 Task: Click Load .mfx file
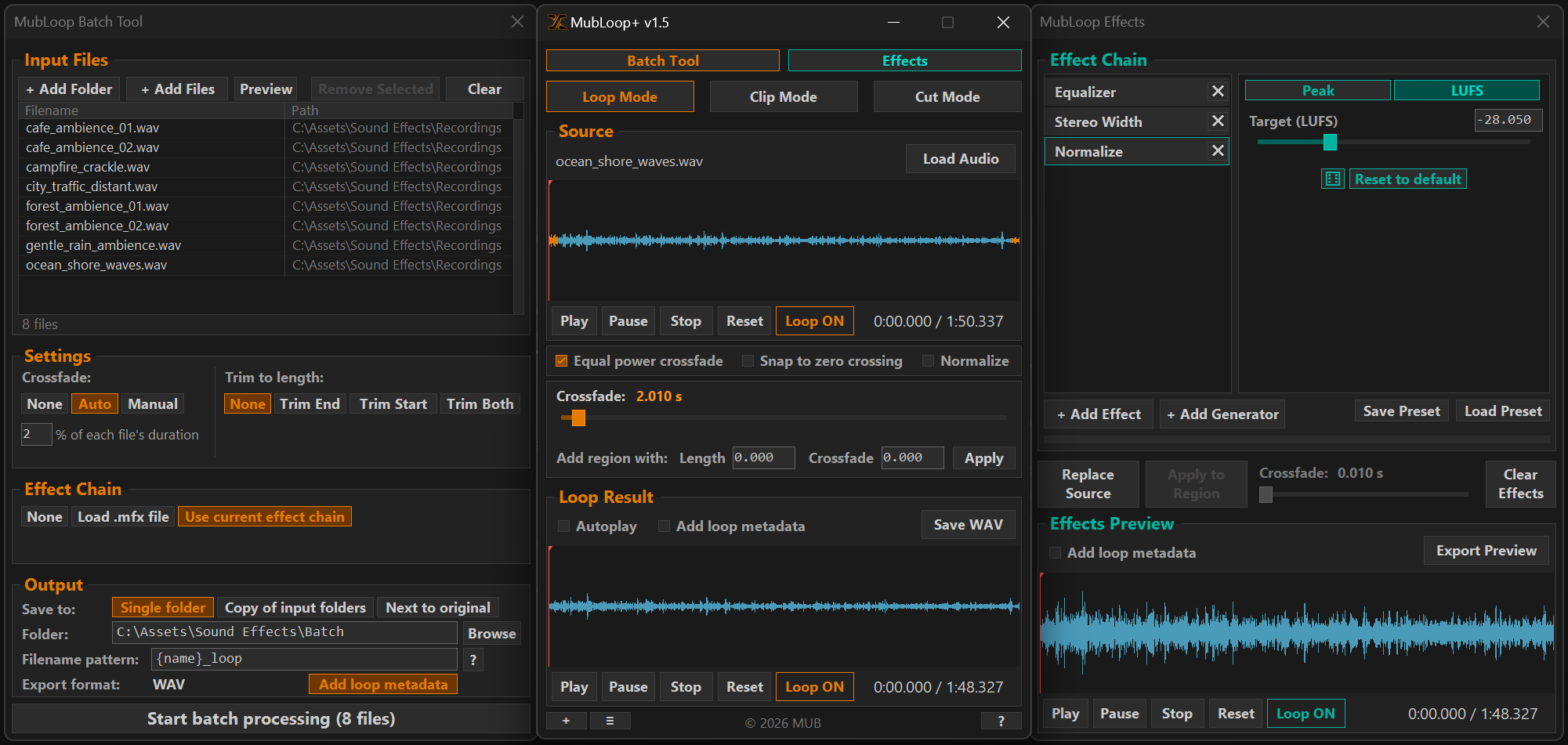tap(123, 516)
